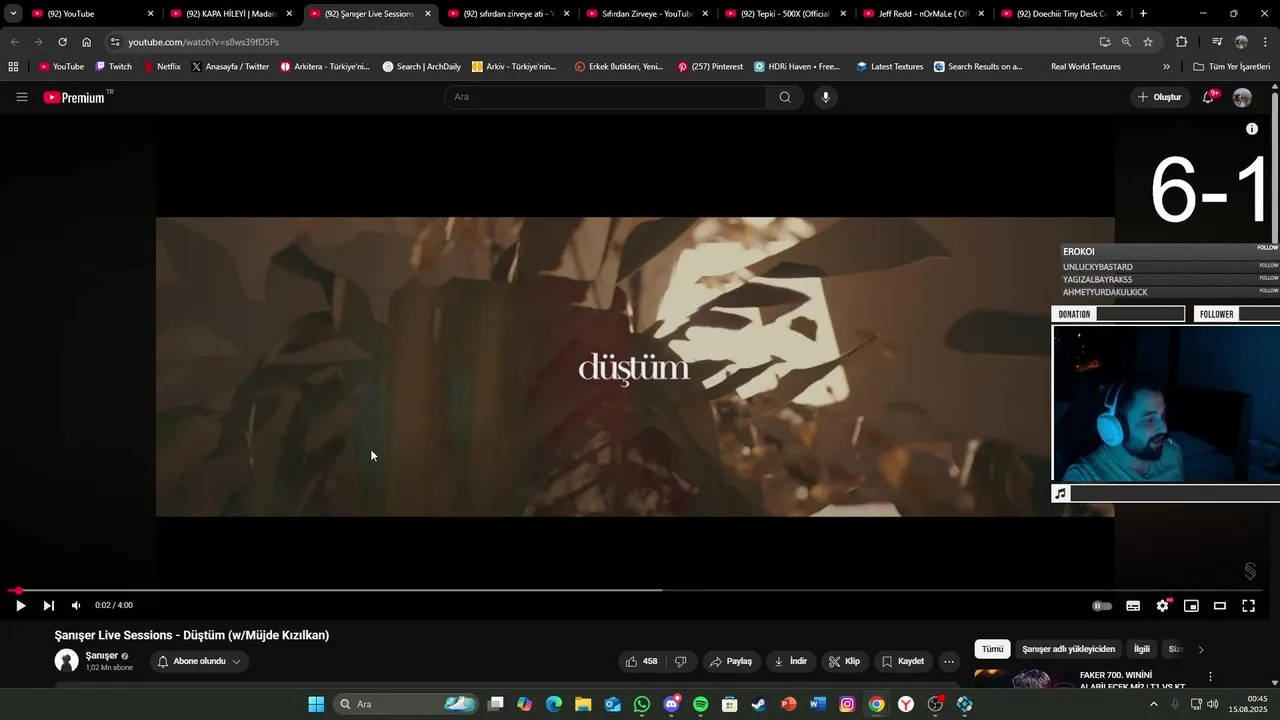Start voice search with the microphone
Screen dimensions: 1280x720
click(x=825, y=97)
